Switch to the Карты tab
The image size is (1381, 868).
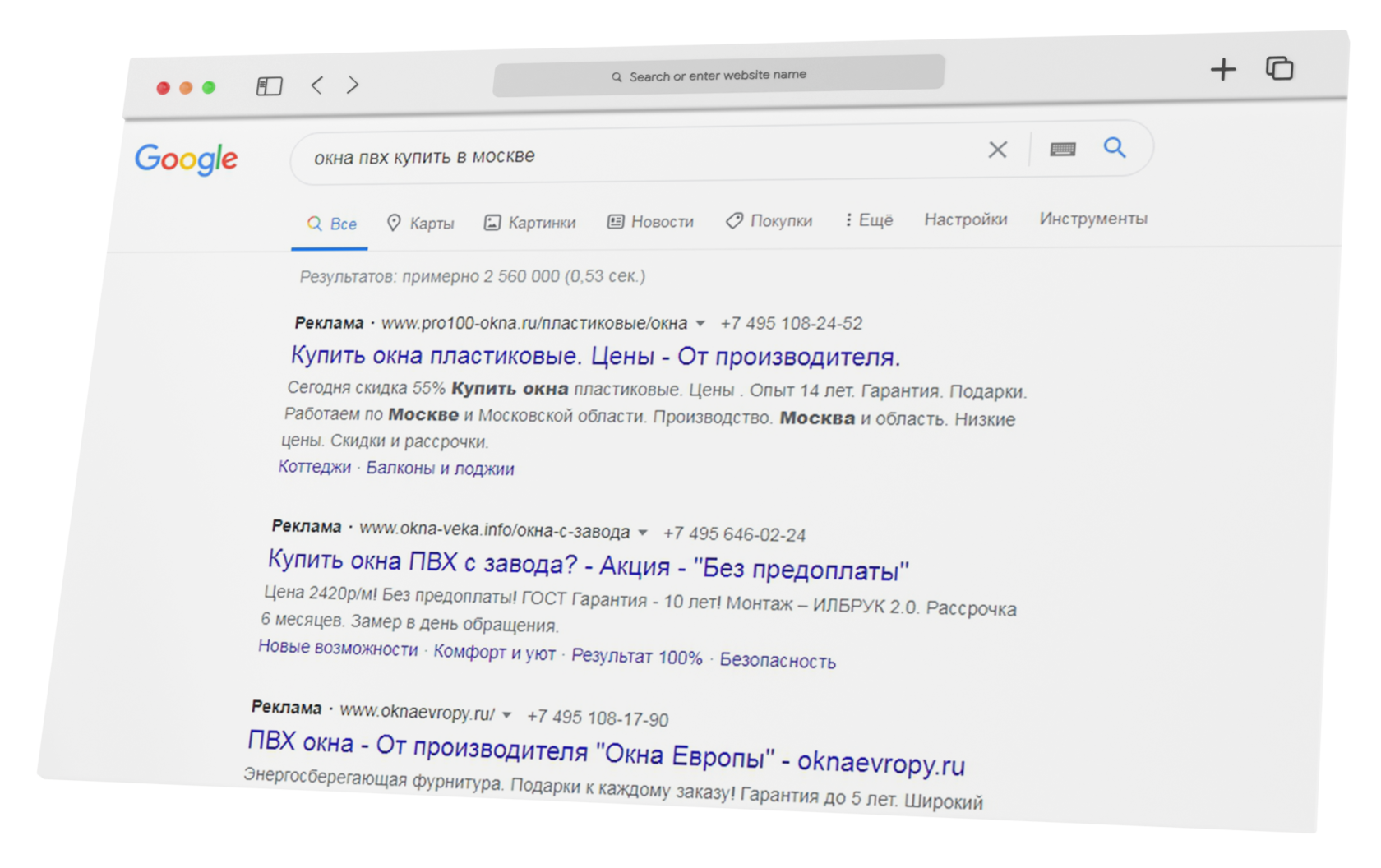[x=420, y=223]
